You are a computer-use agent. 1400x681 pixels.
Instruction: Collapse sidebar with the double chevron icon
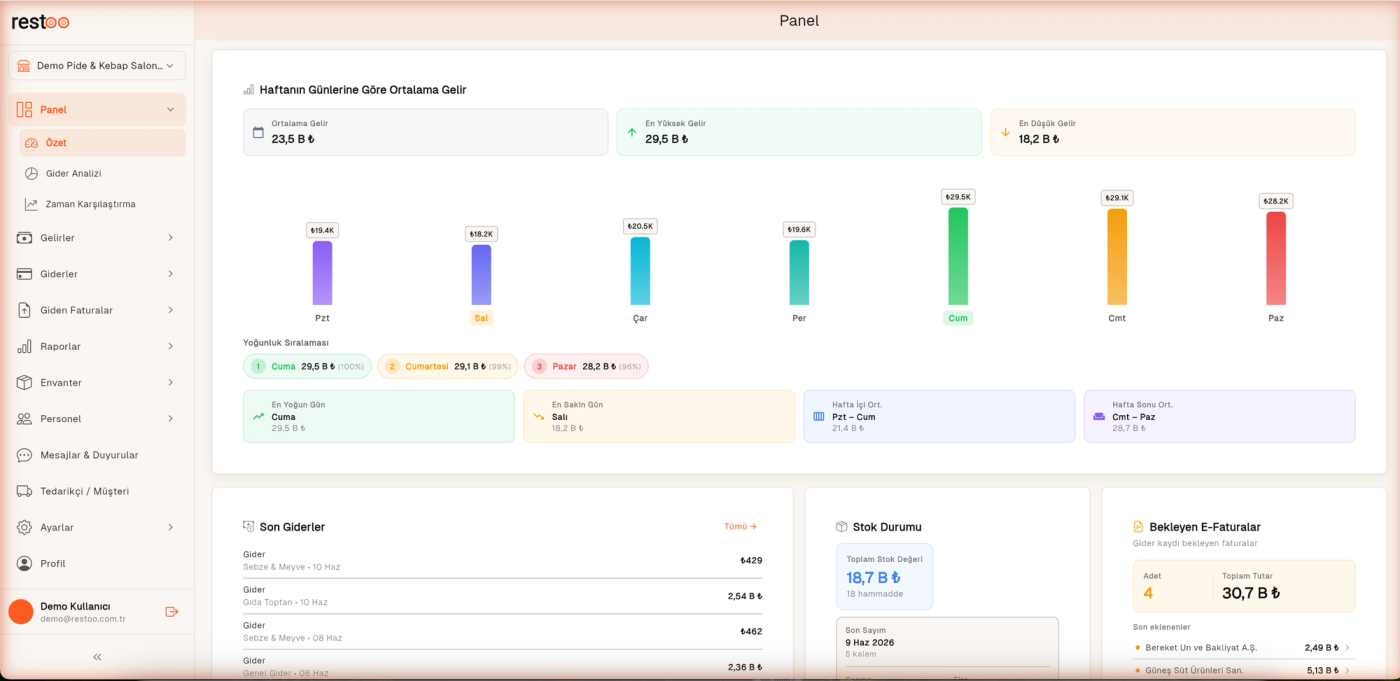tap(97, 657)
